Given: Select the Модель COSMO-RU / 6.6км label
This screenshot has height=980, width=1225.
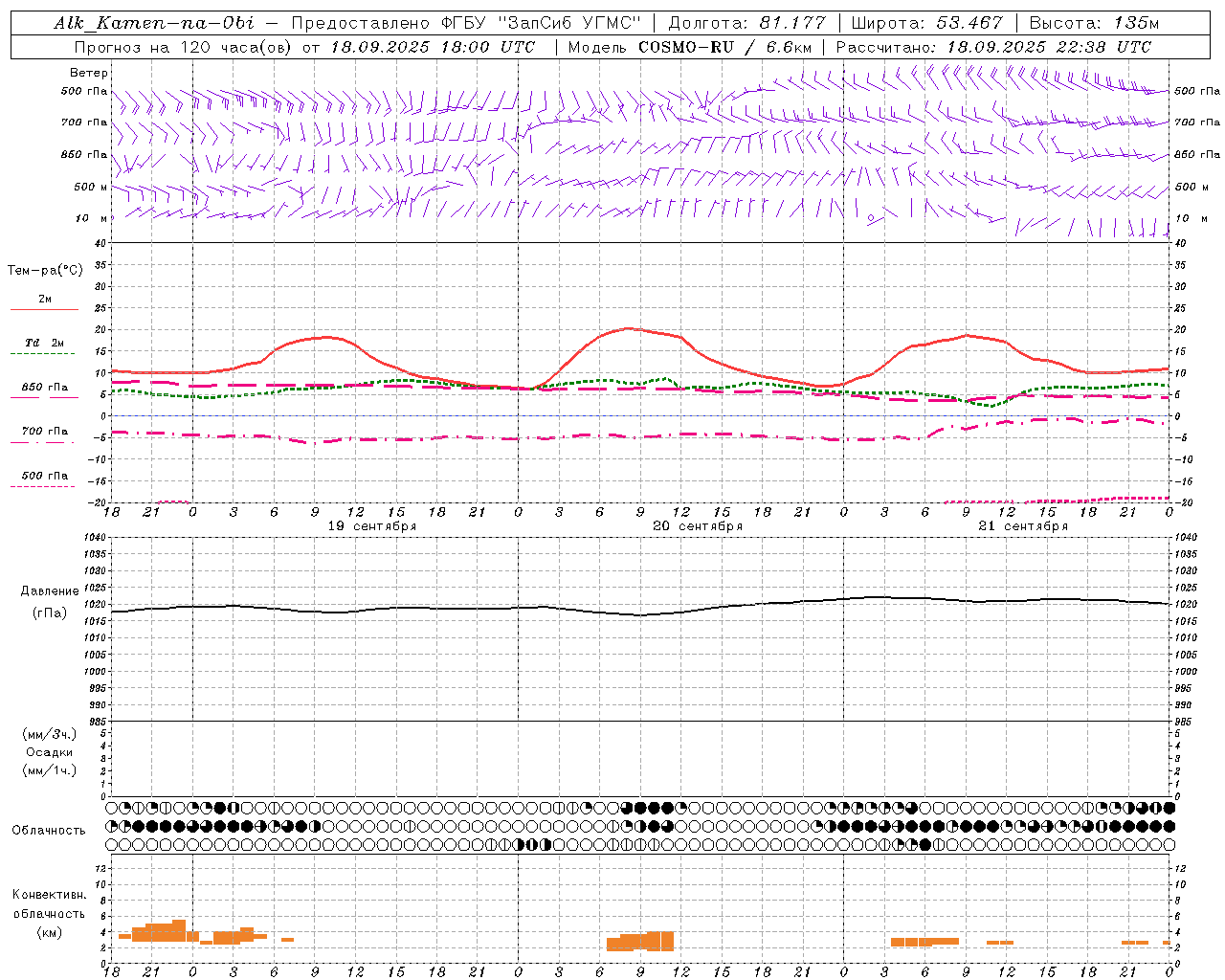Looking at the screenshot, I should tap(690, 47).
